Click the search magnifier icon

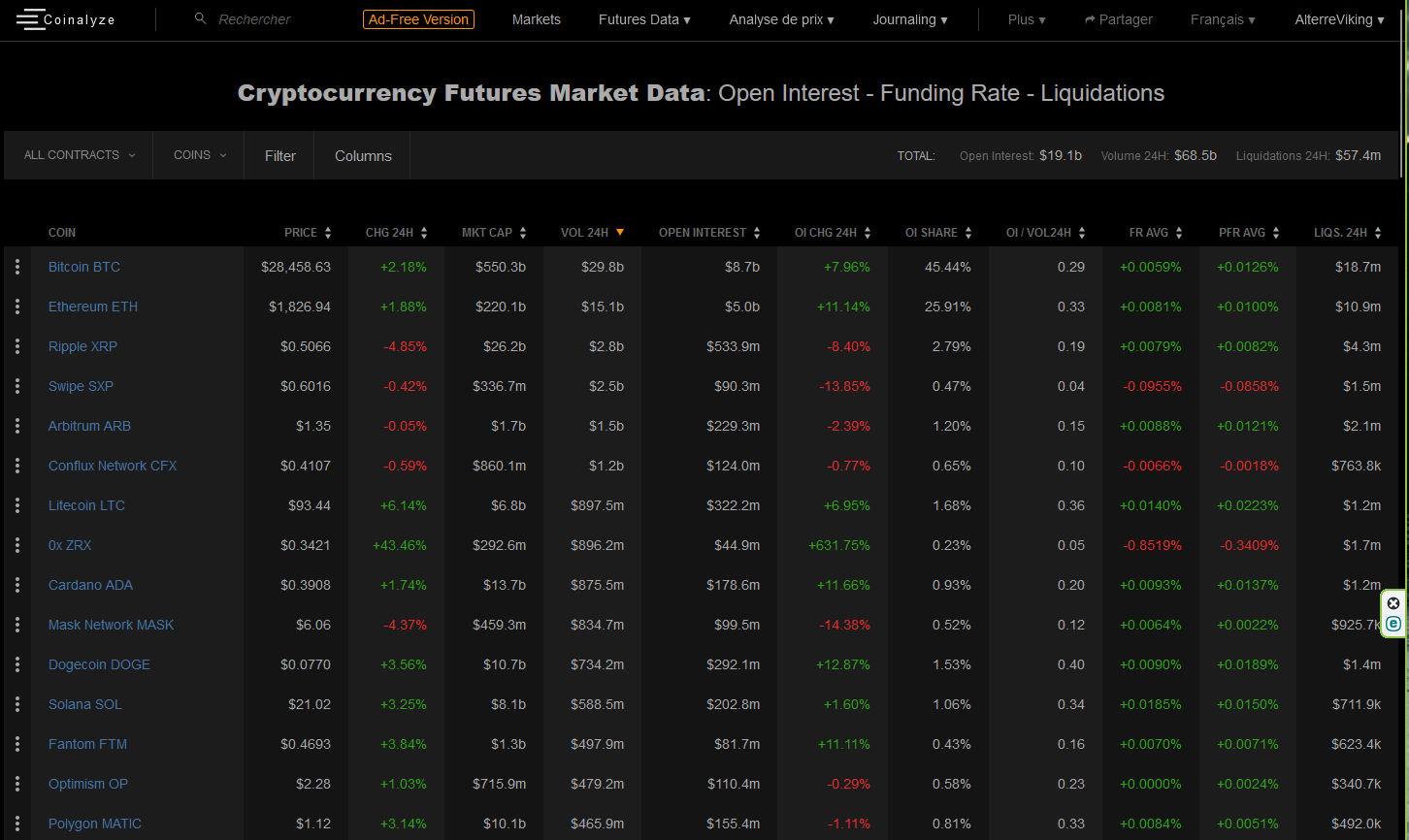[x=201, y=18]
